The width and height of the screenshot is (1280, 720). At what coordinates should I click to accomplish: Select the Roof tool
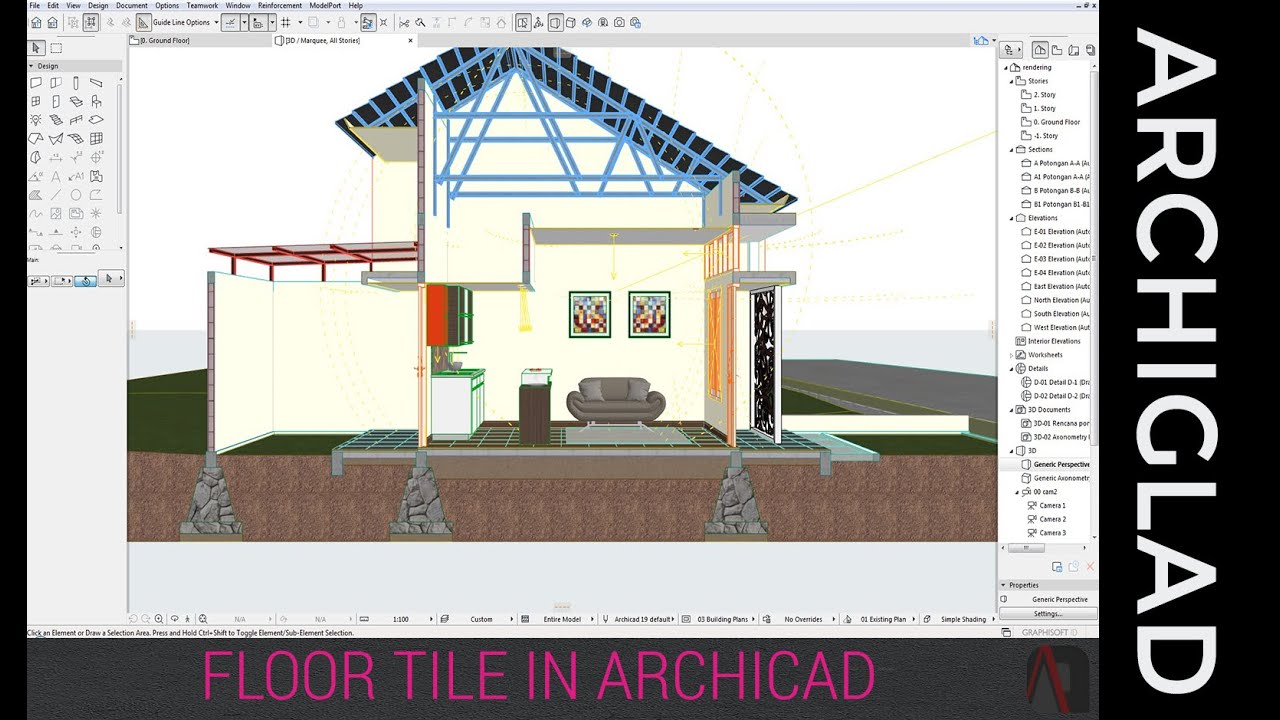click(x=36, y=138)
